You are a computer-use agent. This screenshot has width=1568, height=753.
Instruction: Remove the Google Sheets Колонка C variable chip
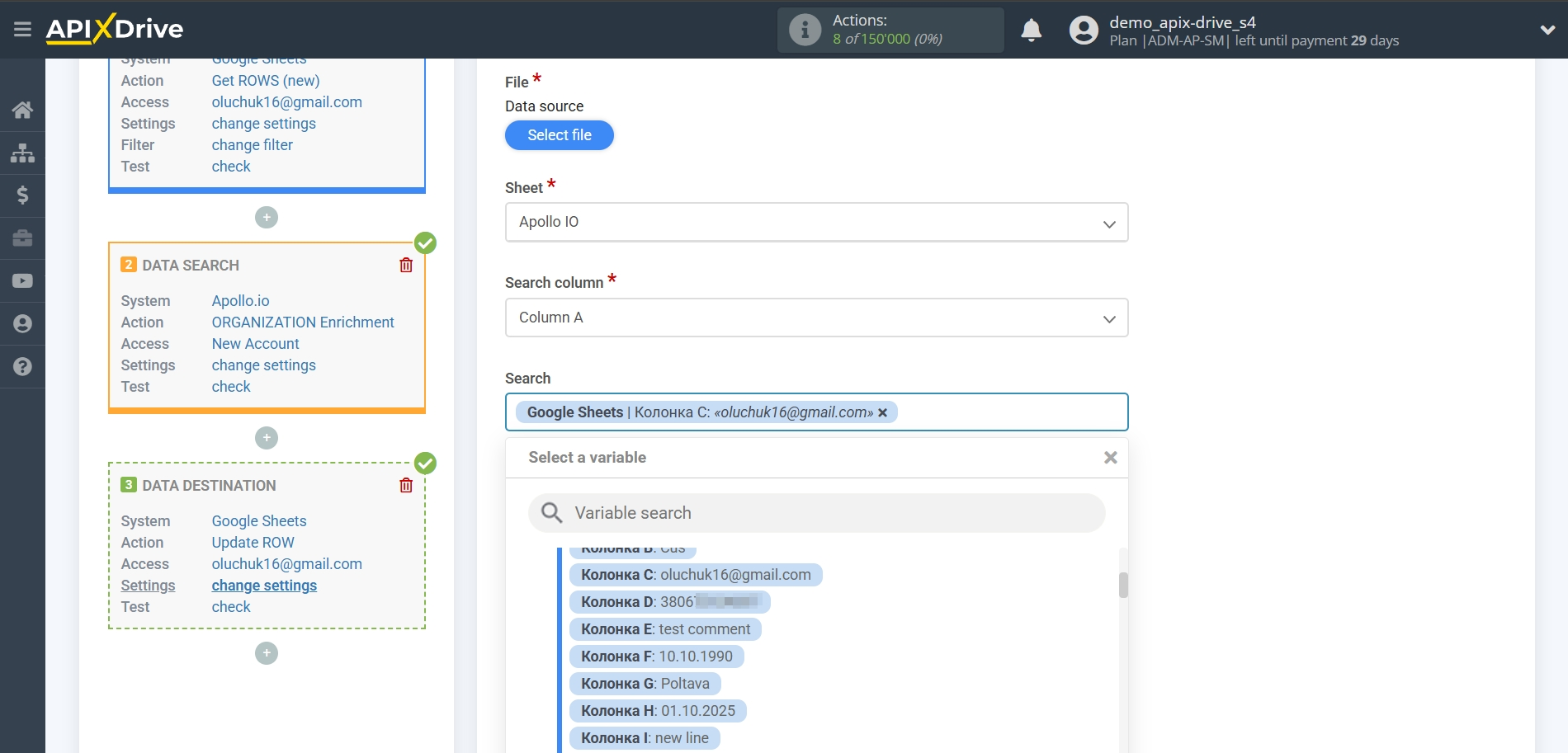click(x=882, y=412)
